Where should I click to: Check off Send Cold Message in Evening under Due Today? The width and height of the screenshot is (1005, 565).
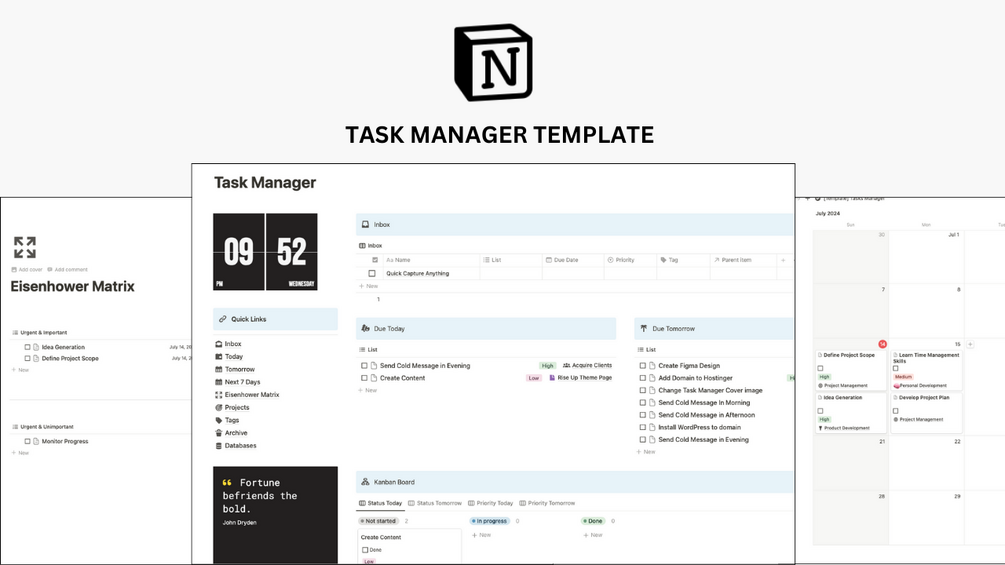(364, 366)
